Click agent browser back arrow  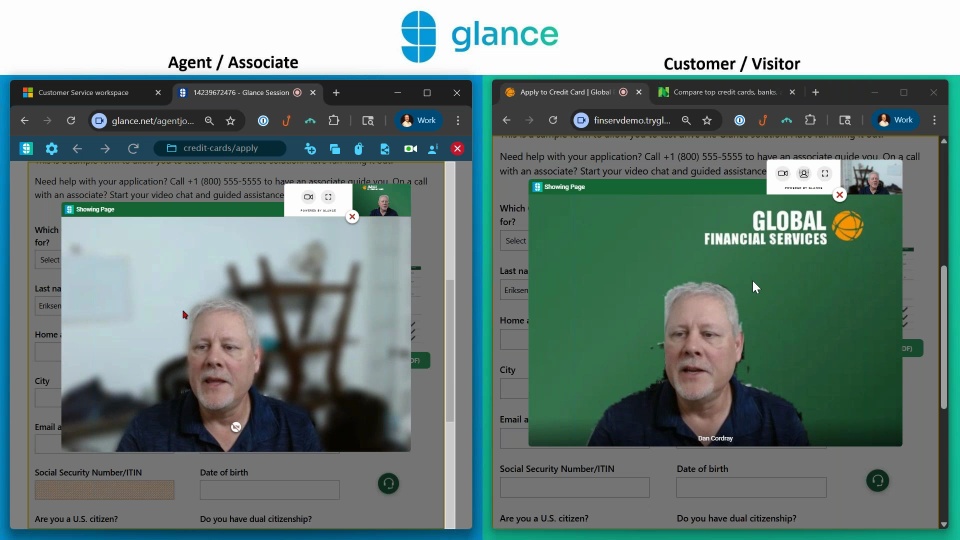[x=24, y=121]
